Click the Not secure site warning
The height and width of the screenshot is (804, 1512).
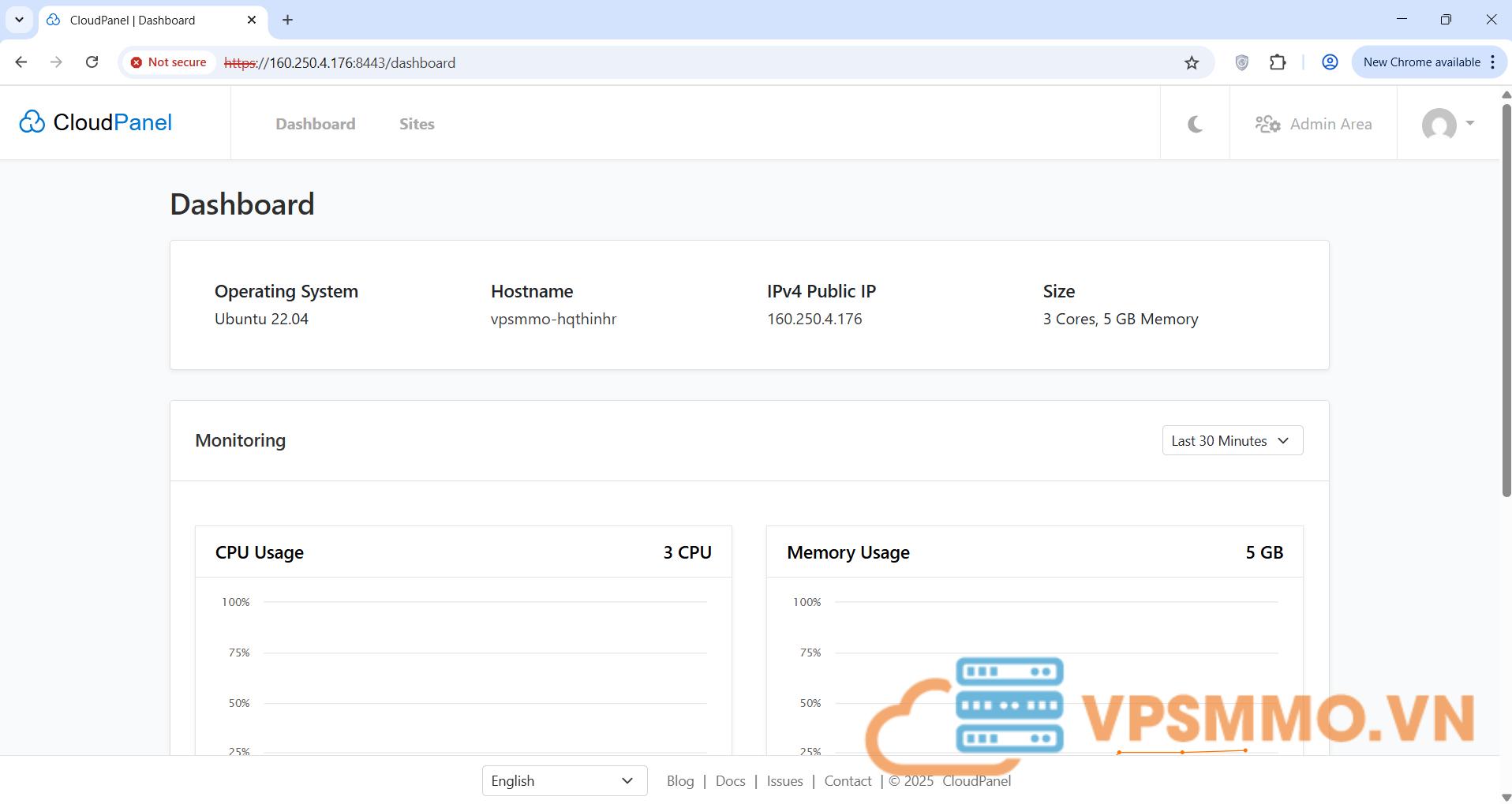(169, 62)
